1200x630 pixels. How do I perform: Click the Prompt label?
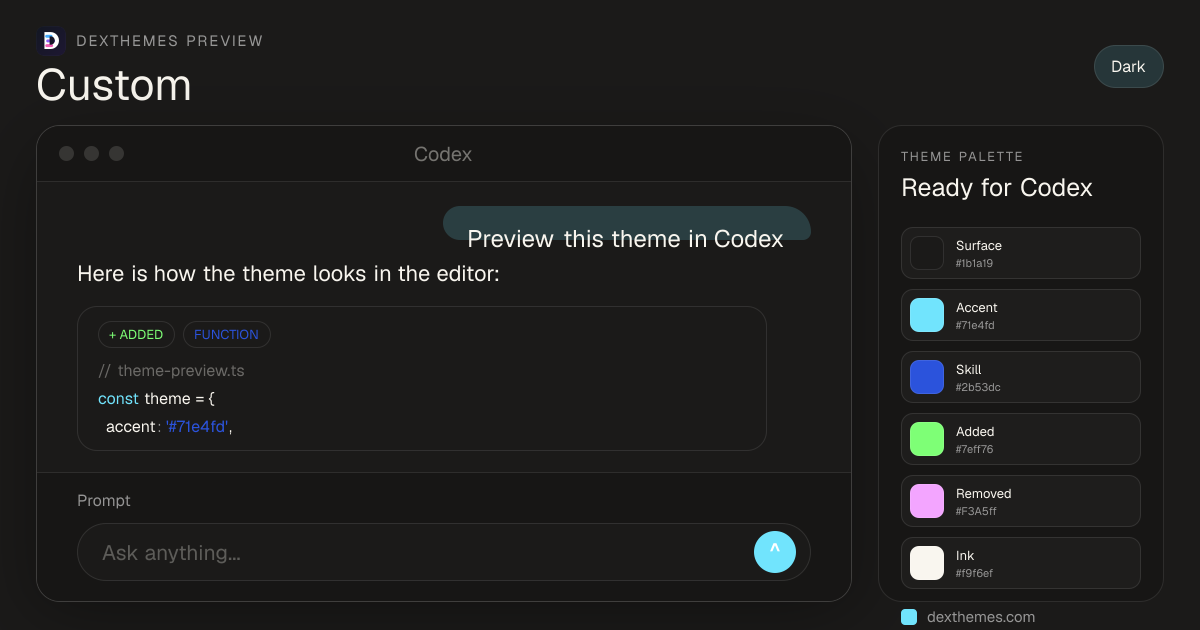click(x=104, y=501)
